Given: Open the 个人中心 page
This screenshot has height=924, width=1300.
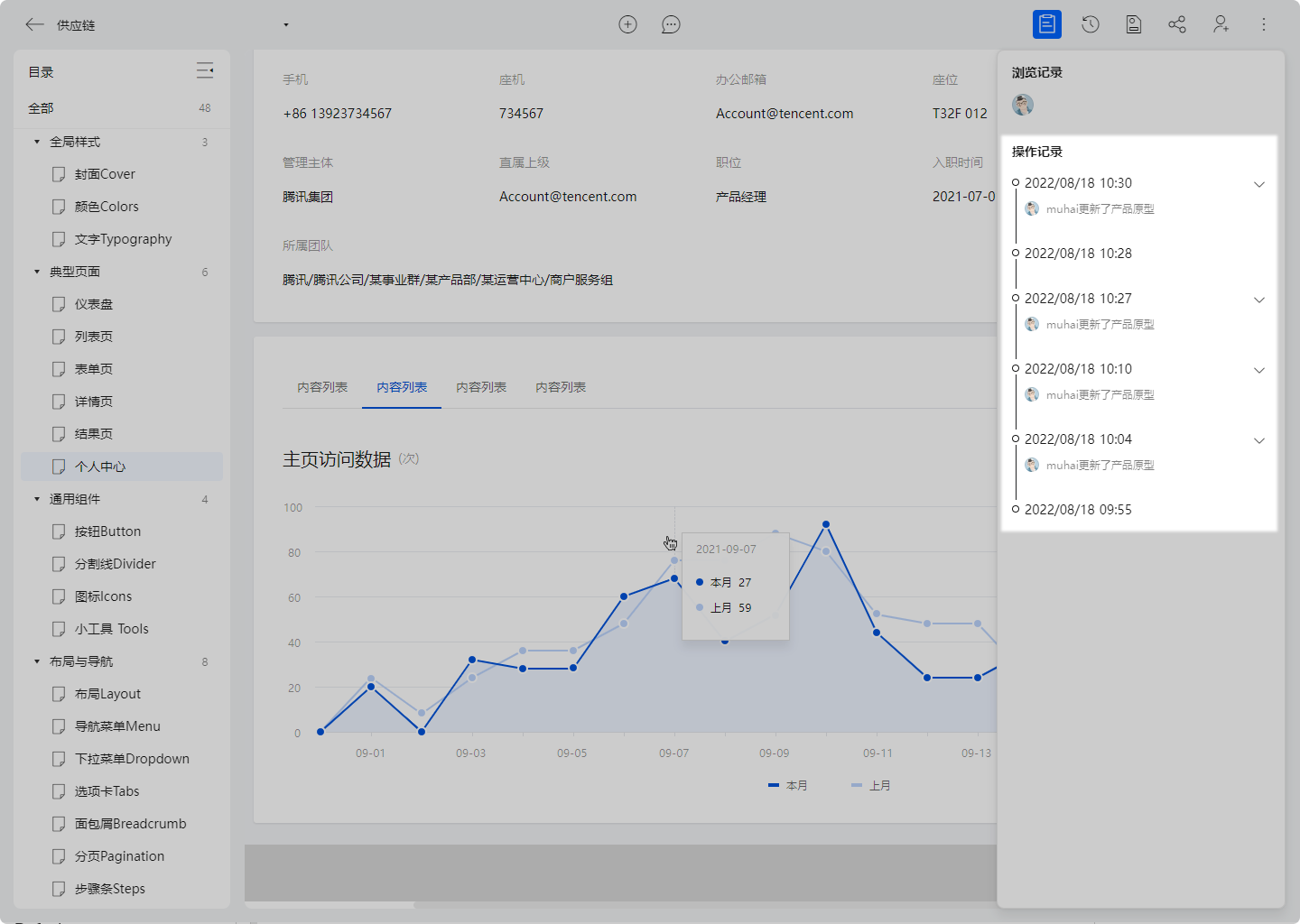Looking at the screenshot, I should pyautogui.click(x=122, y=467).
